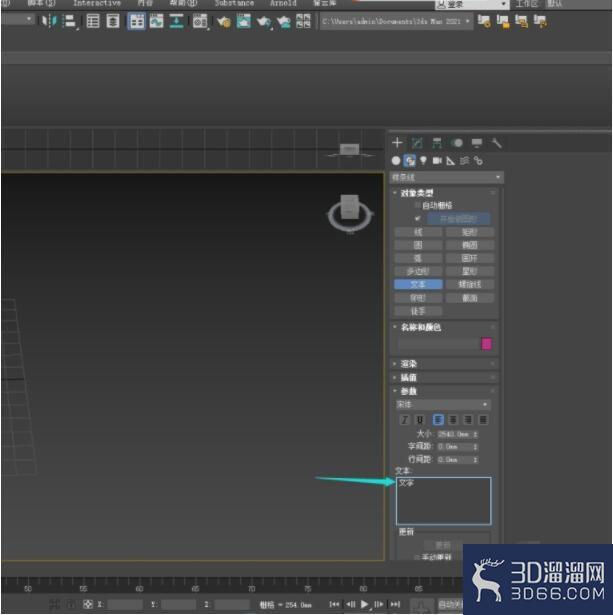Open the Material Editor

pos(200,21)
